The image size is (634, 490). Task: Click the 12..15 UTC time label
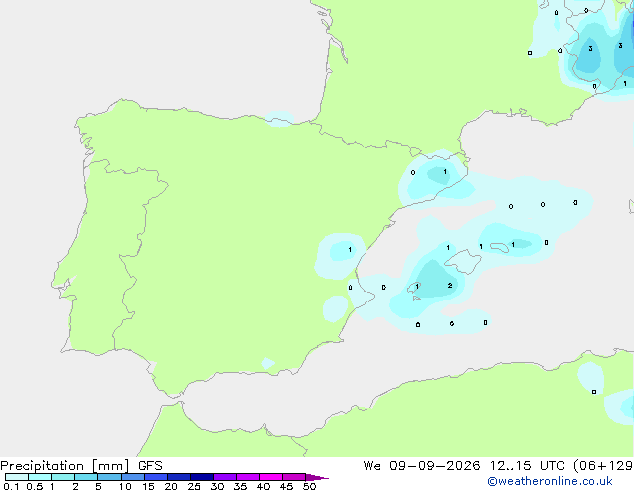click(x=511, y=466)
